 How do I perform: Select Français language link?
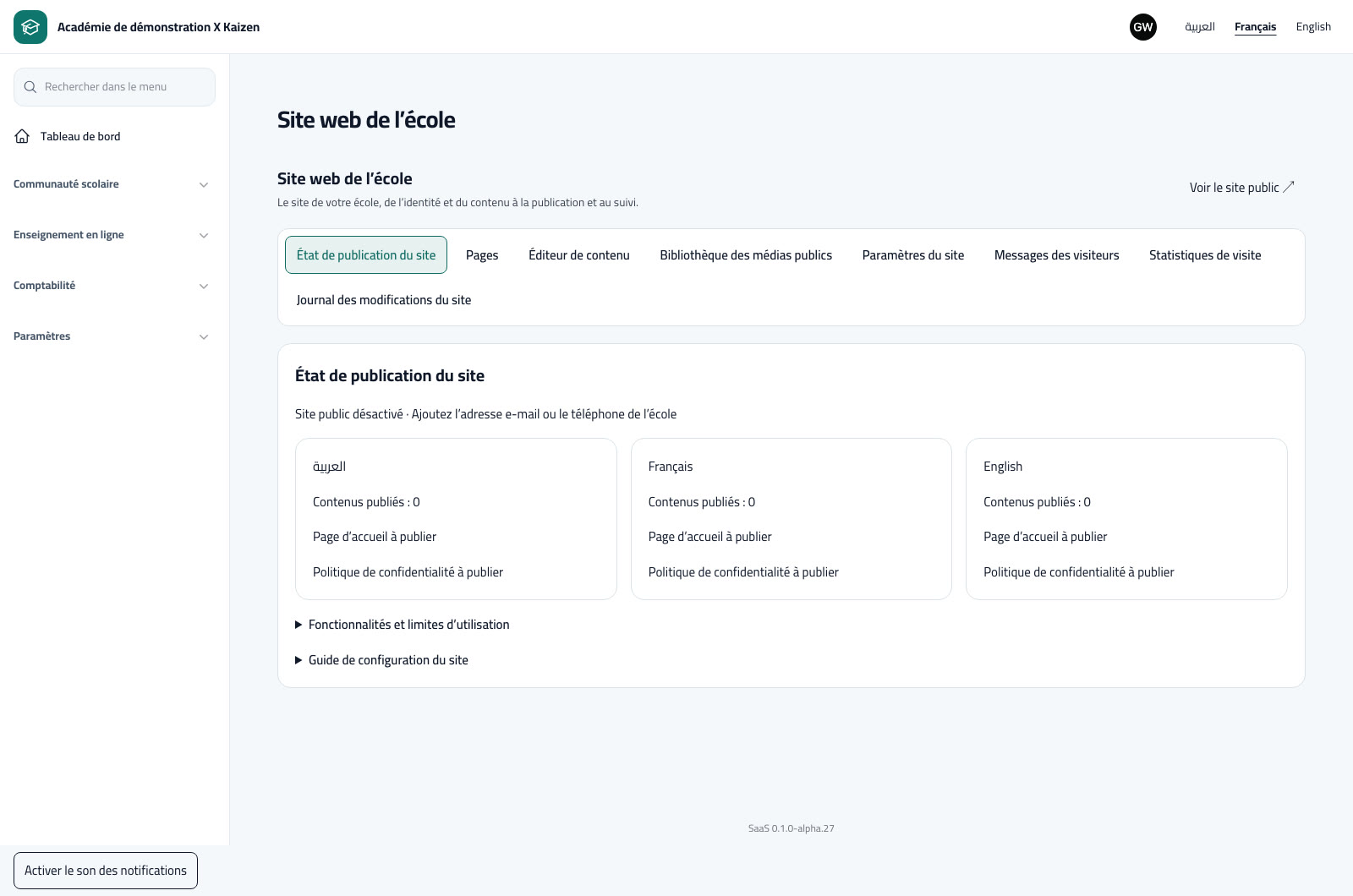(x=1256, y=27)
